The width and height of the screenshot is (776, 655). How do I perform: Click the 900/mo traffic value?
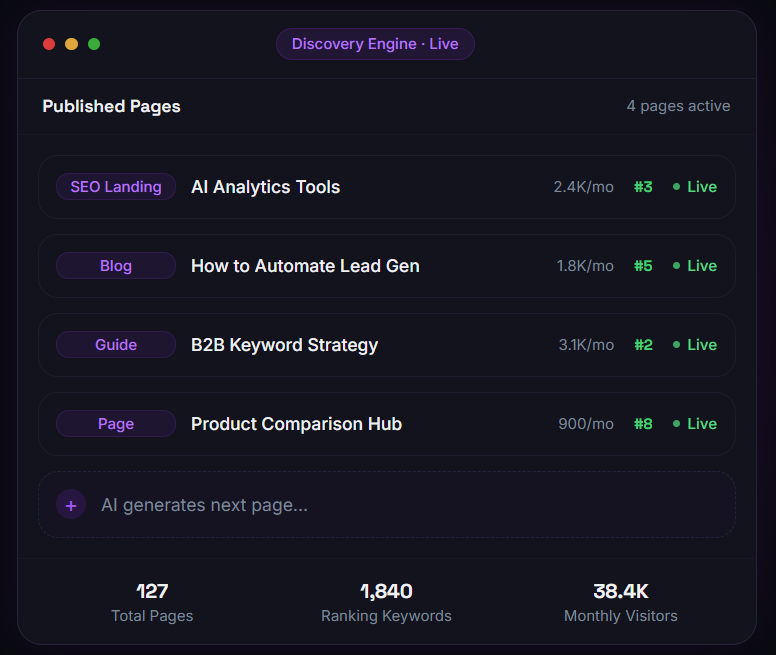pyautogui.click(x=586, y=424)
